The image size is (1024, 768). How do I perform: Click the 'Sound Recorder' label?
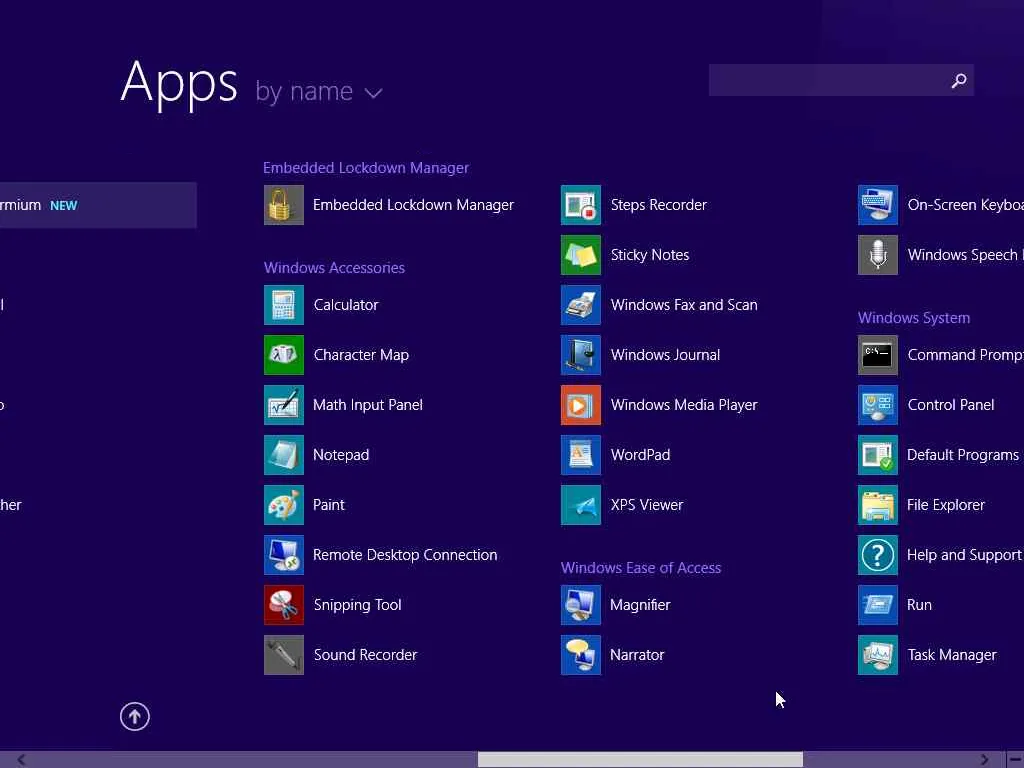click(365, 655)
